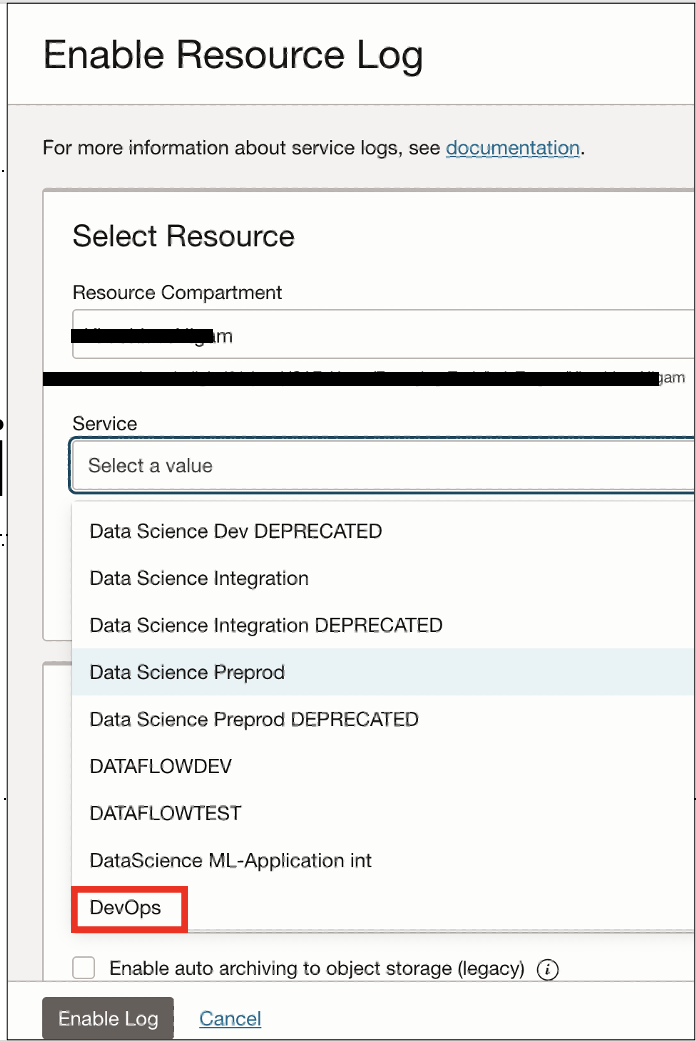The image size is (696, 1042).
Task: Click the info icon beside auto archiving
Action: click(x=547, y=969)
